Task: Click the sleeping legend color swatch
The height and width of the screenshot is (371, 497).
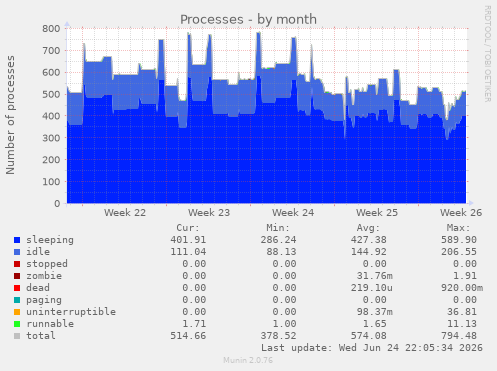Action: pos(17,240)
